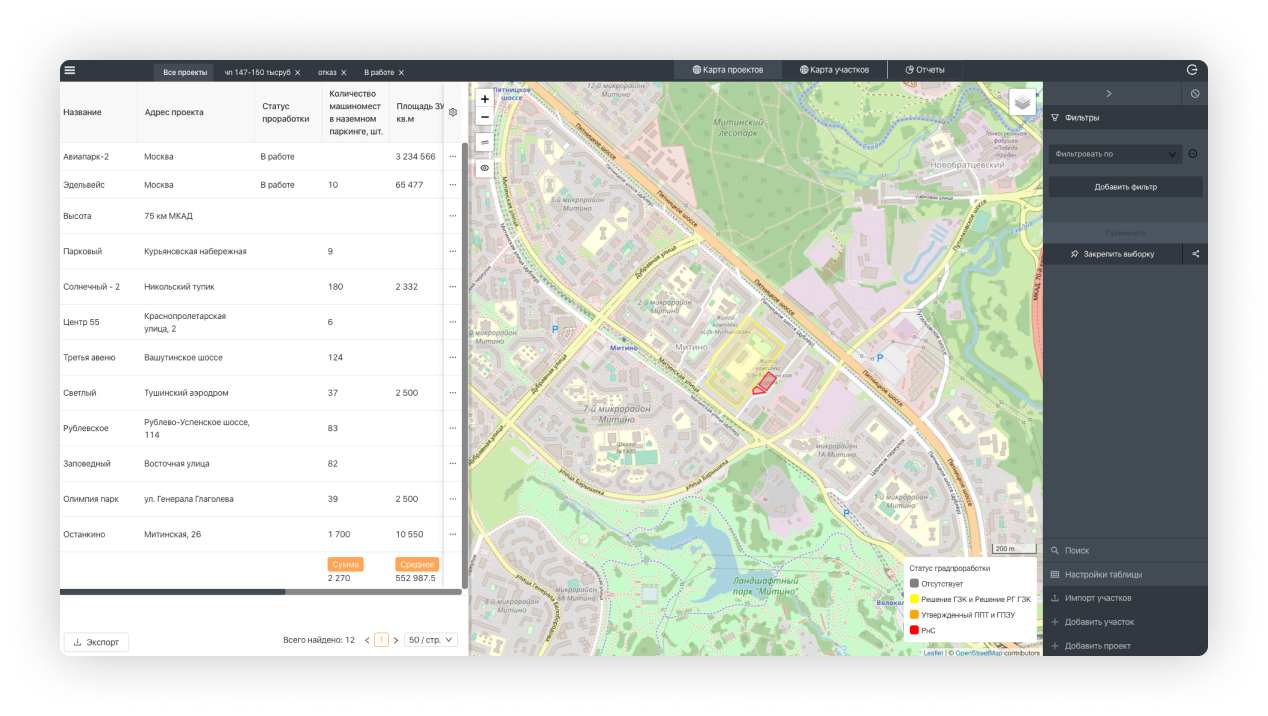Open row menu for Третья авеню
Viewport: 1268px width, 716px height.
[x=453, y=357]
